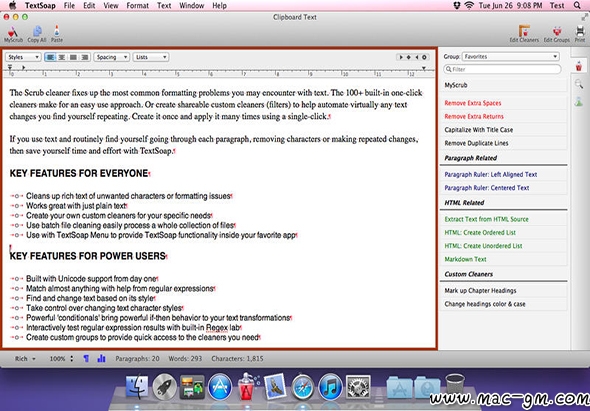Open the Group Favorites dropdown
The width and height of the screenshot is (590, 411).
[511, 56]
